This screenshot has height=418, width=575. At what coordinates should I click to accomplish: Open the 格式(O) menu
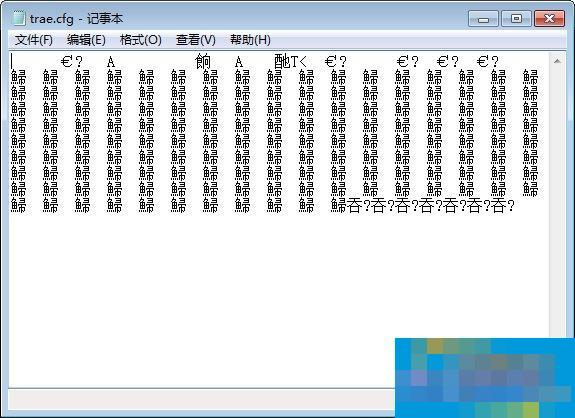point(141,40)
